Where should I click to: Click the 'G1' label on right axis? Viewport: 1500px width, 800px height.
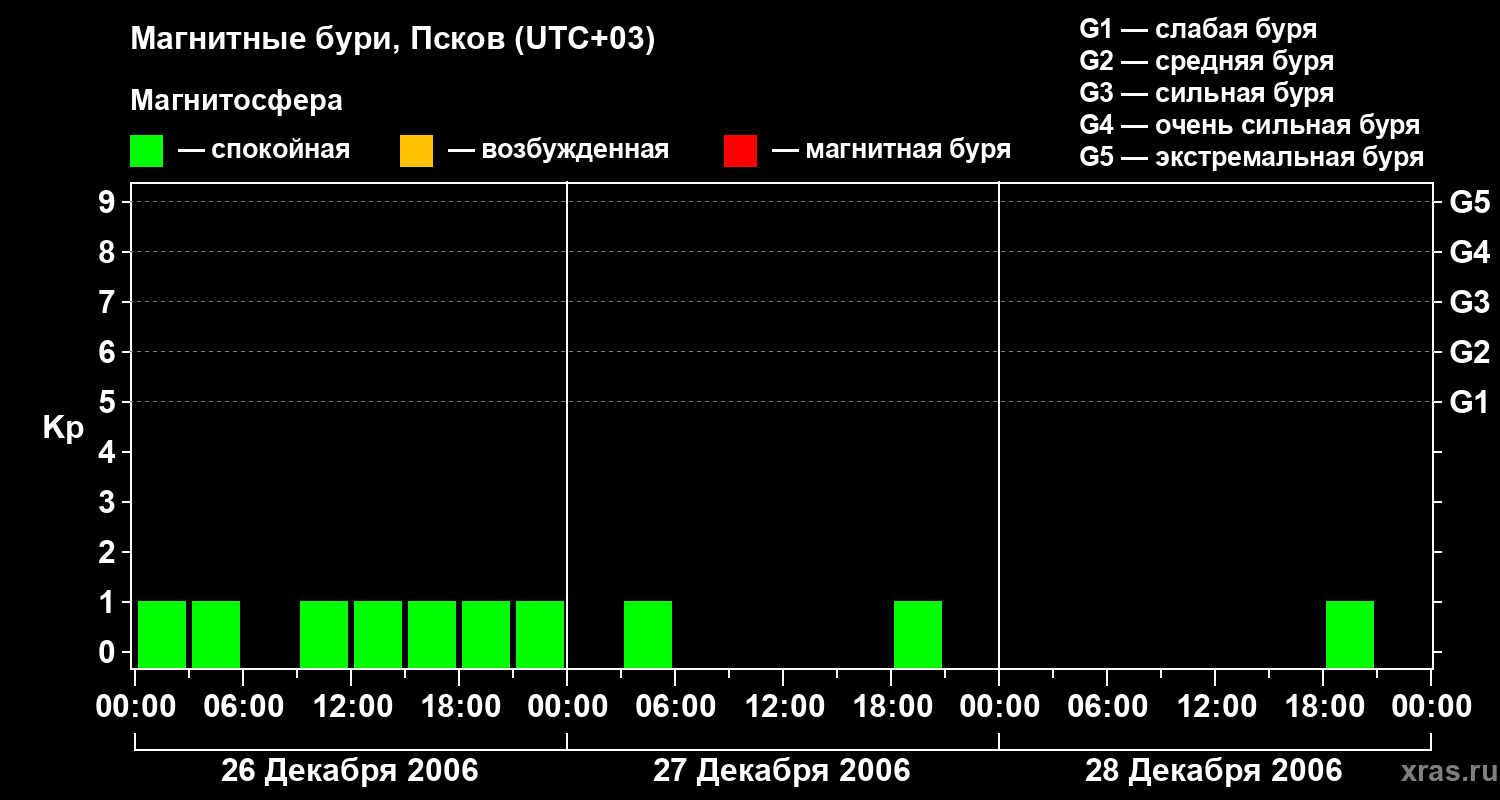coord(1470,402)
